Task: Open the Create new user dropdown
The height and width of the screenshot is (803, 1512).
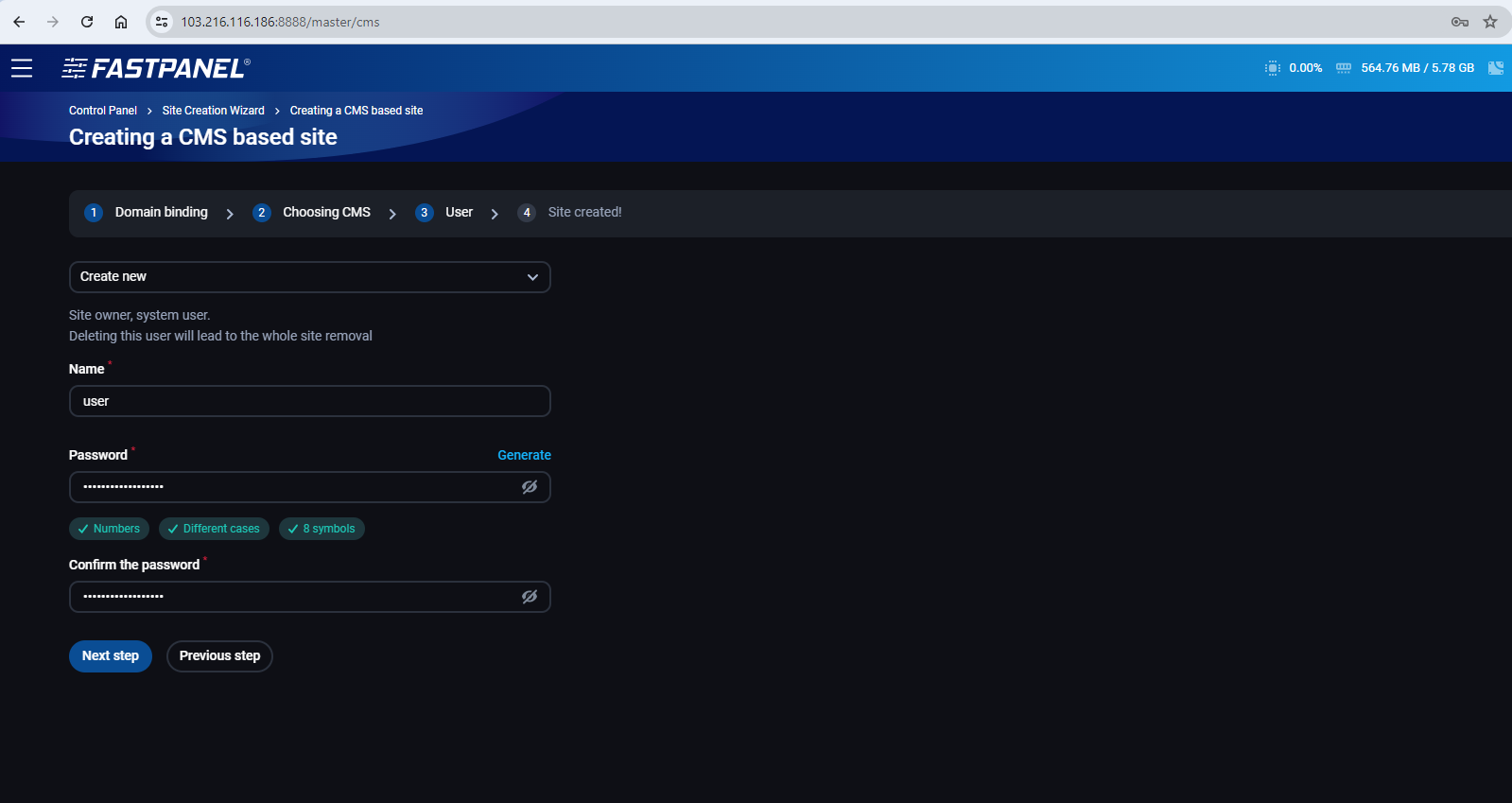Action: 310,277
